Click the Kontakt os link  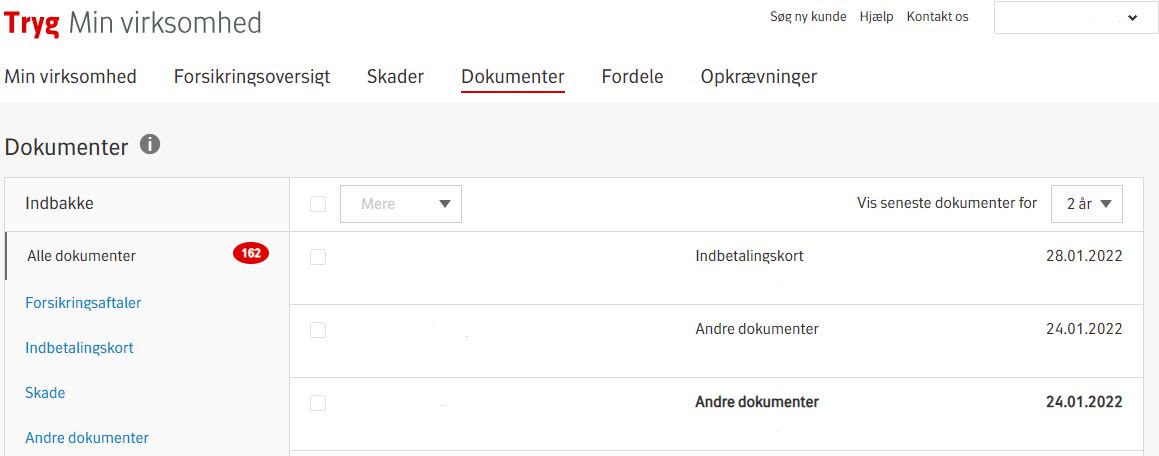click(937, 17)
